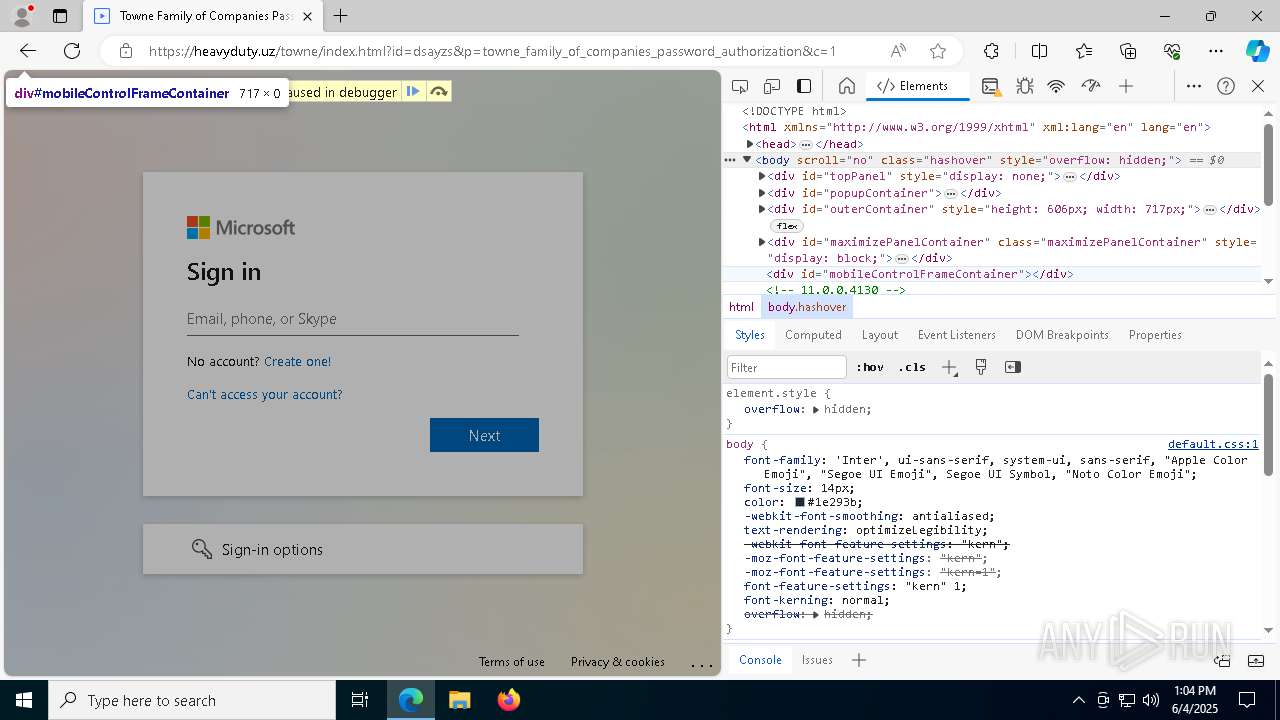
Task: Collapse the body element node
Action: pyautogui.click(x=747, y=160)
